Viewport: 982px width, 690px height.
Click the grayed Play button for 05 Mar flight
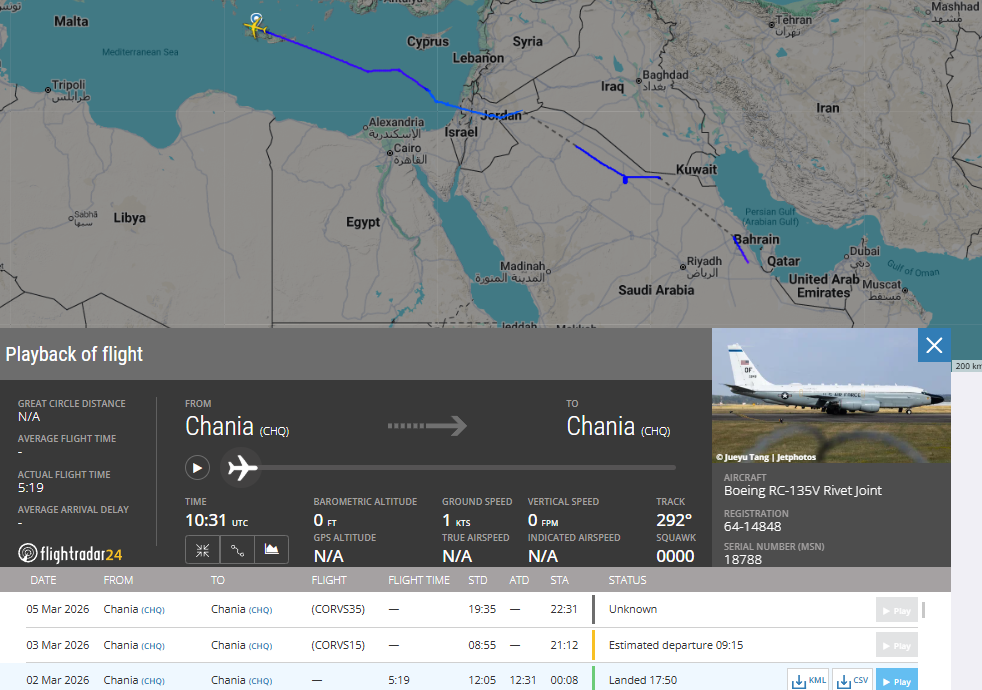pos(896,610)
